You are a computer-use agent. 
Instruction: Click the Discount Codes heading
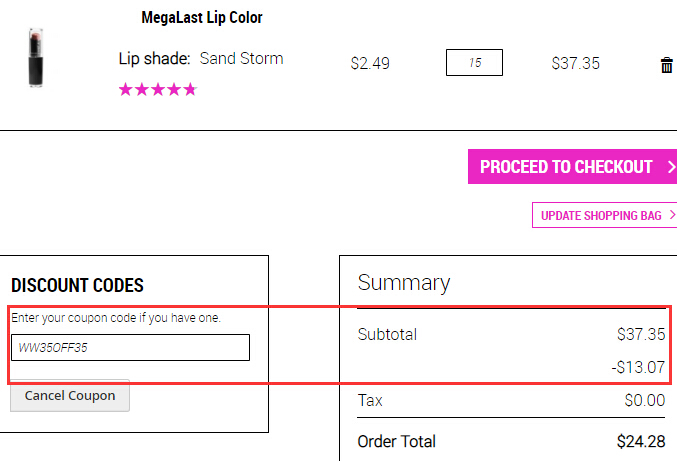(x=77, y=285)
